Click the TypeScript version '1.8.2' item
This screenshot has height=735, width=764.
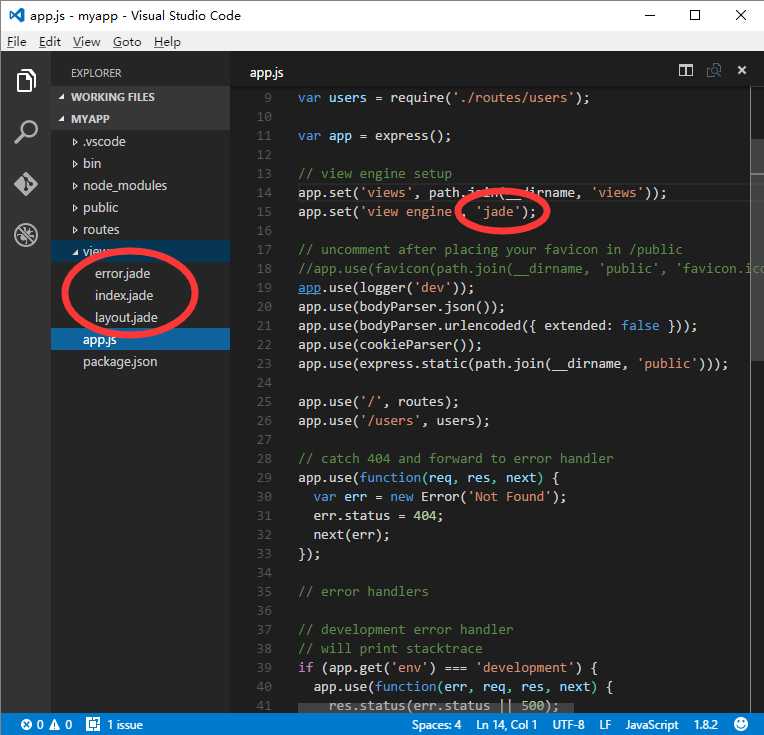[x=705, y=725]
